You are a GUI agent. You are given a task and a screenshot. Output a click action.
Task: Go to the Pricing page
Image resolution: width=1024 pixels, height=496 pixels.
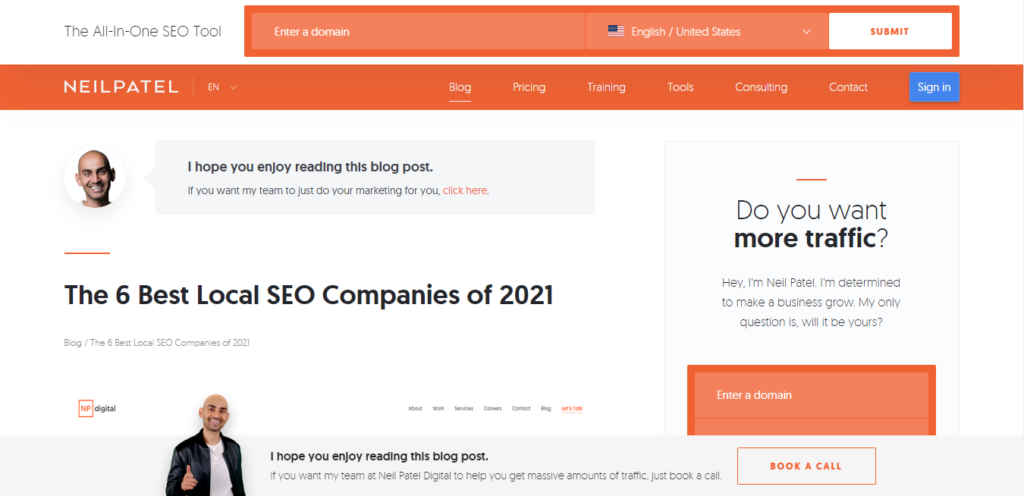point(529,87)
